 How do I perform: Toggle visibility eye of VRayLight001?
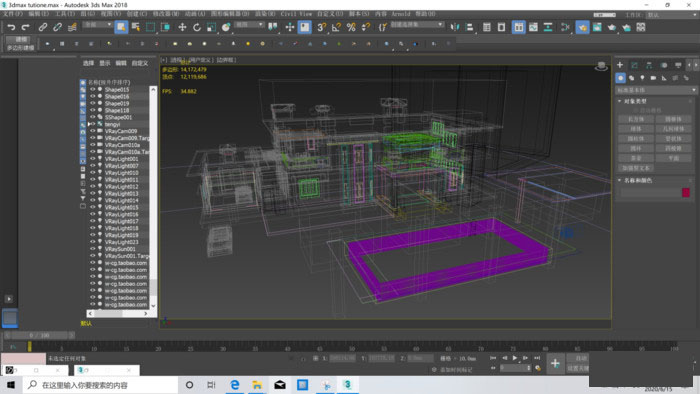93,159
